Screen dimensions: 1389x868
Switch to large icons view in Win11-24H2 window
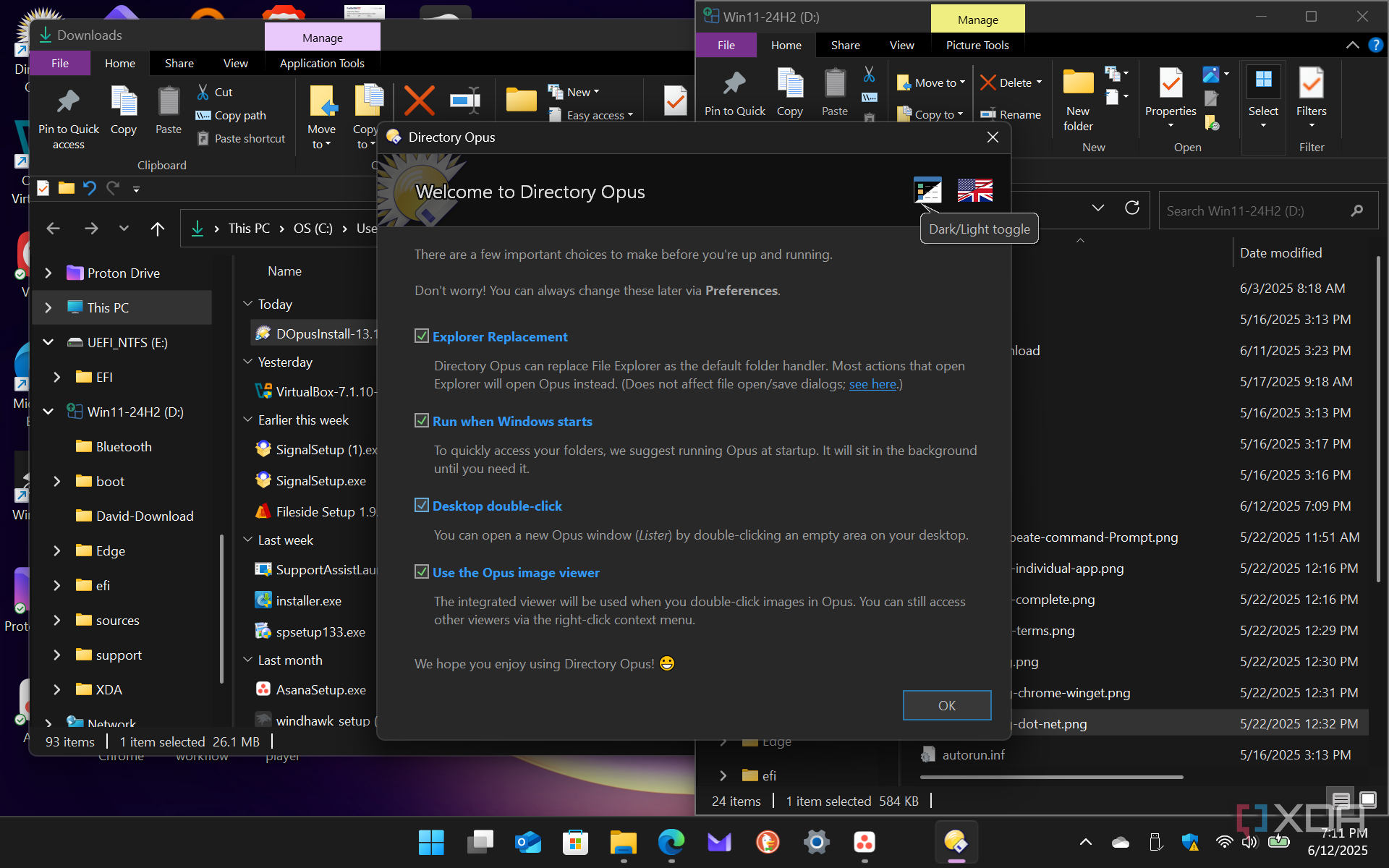point(1368,799)
